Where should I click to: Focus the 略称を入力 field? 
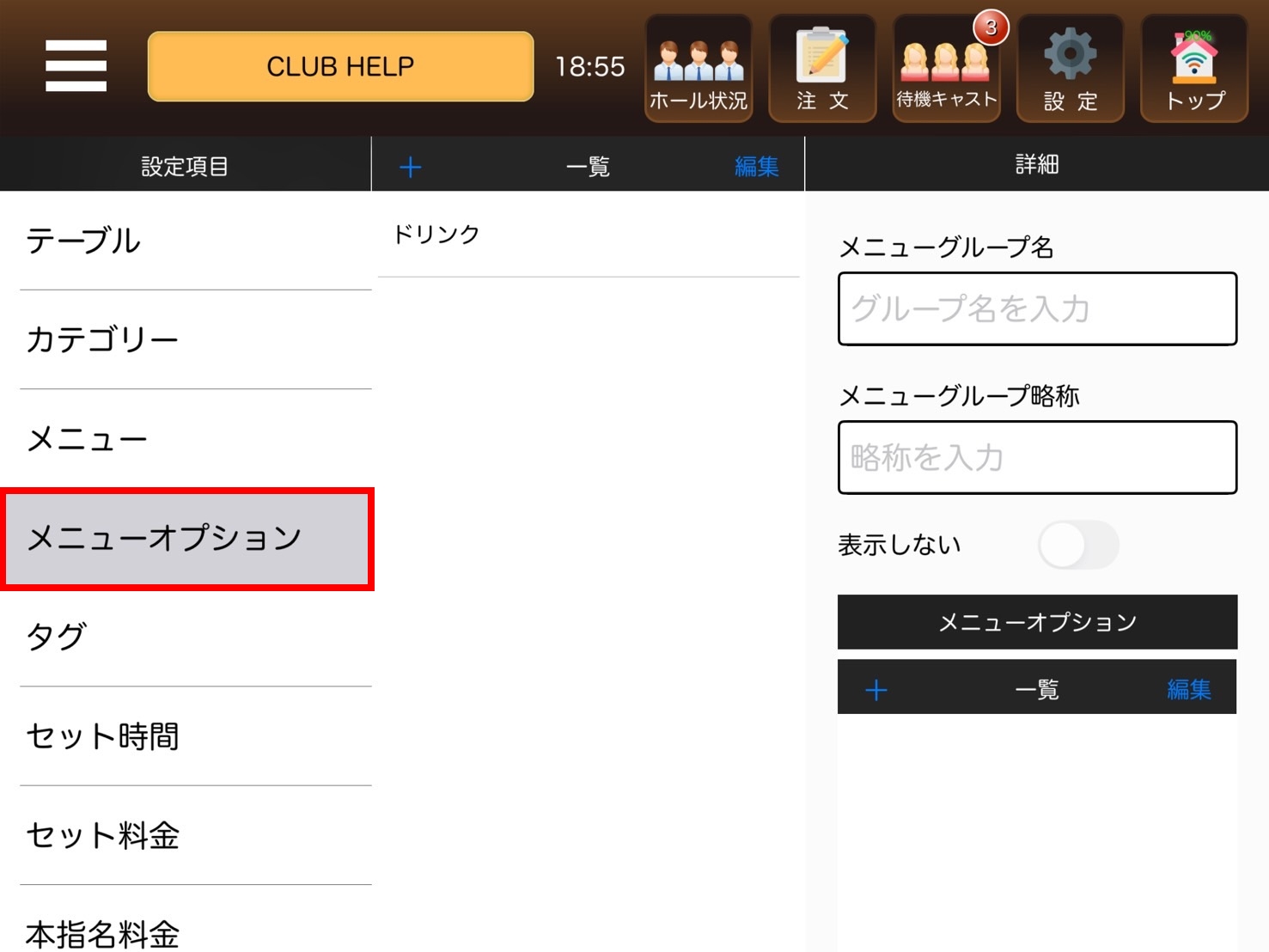tap(1037, 458)
